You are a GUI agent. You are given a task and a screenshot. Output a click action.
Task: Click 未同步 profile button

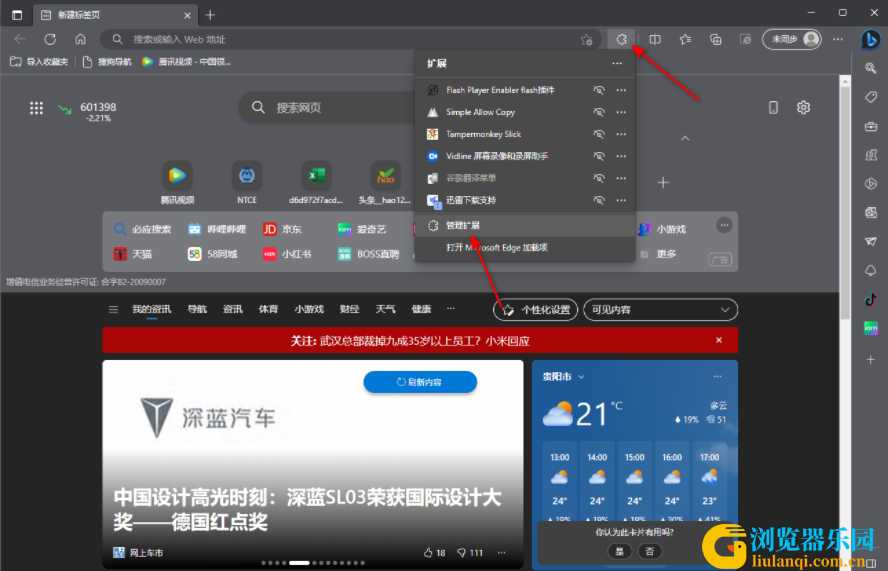pyautogui.click(x=792, y=39)
